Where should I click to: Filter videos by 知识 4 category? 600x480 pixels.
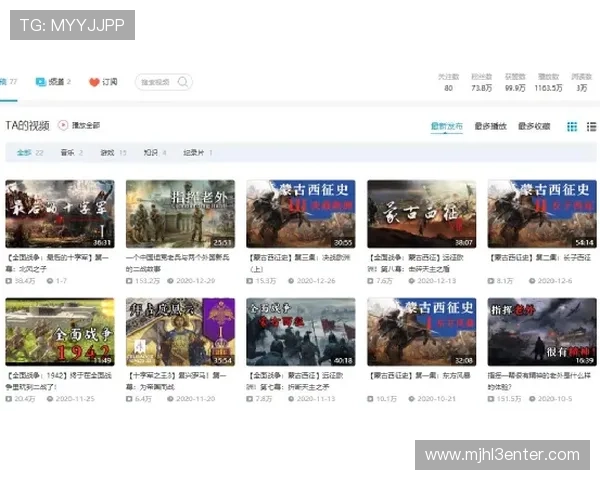point(155,153)
